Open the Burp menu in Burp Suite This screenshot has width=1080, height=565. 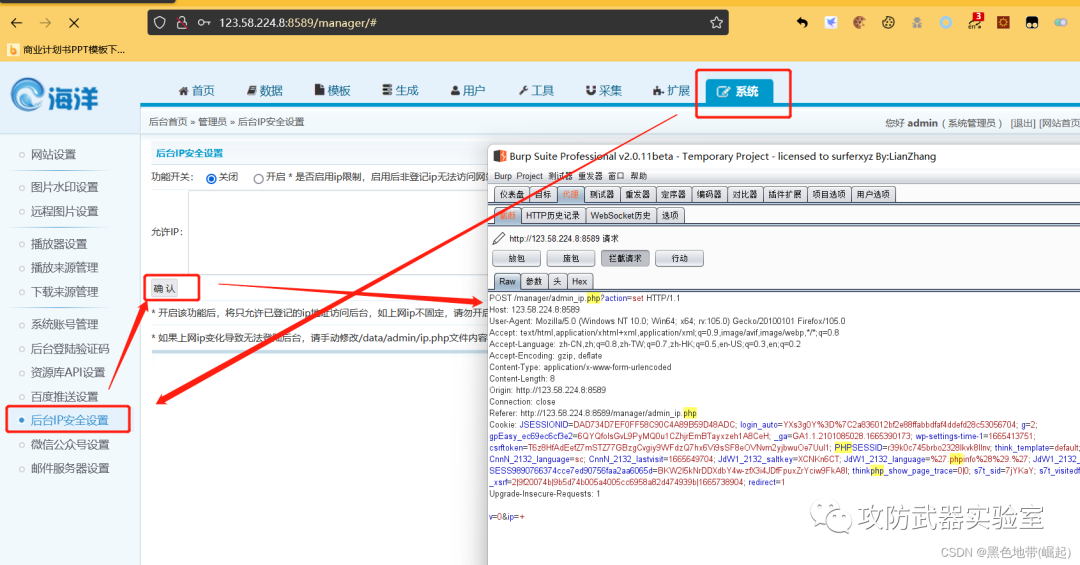pyautogui.click(x=503, y=176)
